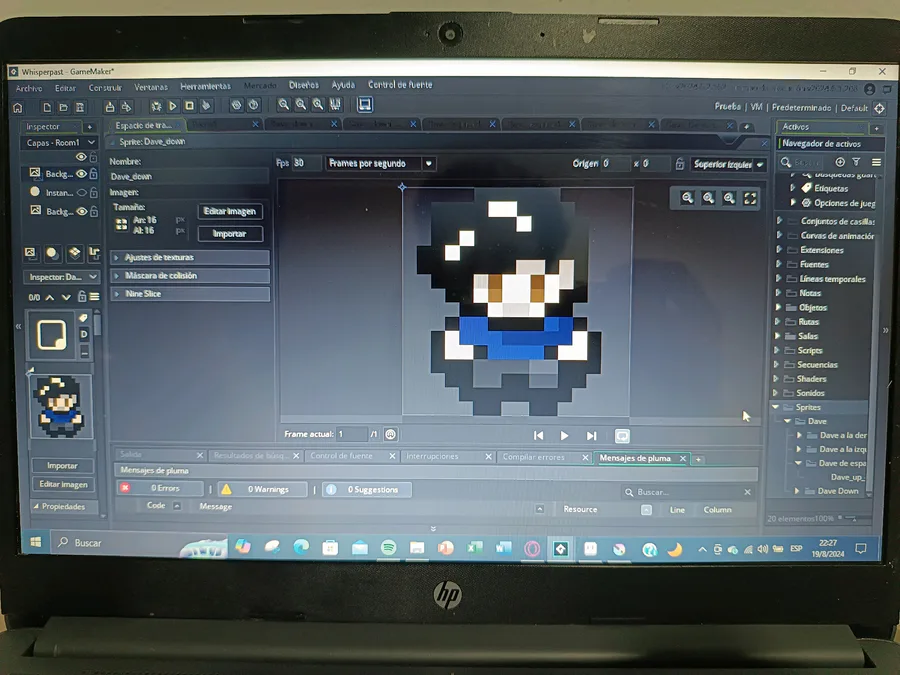Stop the running game from the toolbar
900x675 pixels.
tap(189, 106)
